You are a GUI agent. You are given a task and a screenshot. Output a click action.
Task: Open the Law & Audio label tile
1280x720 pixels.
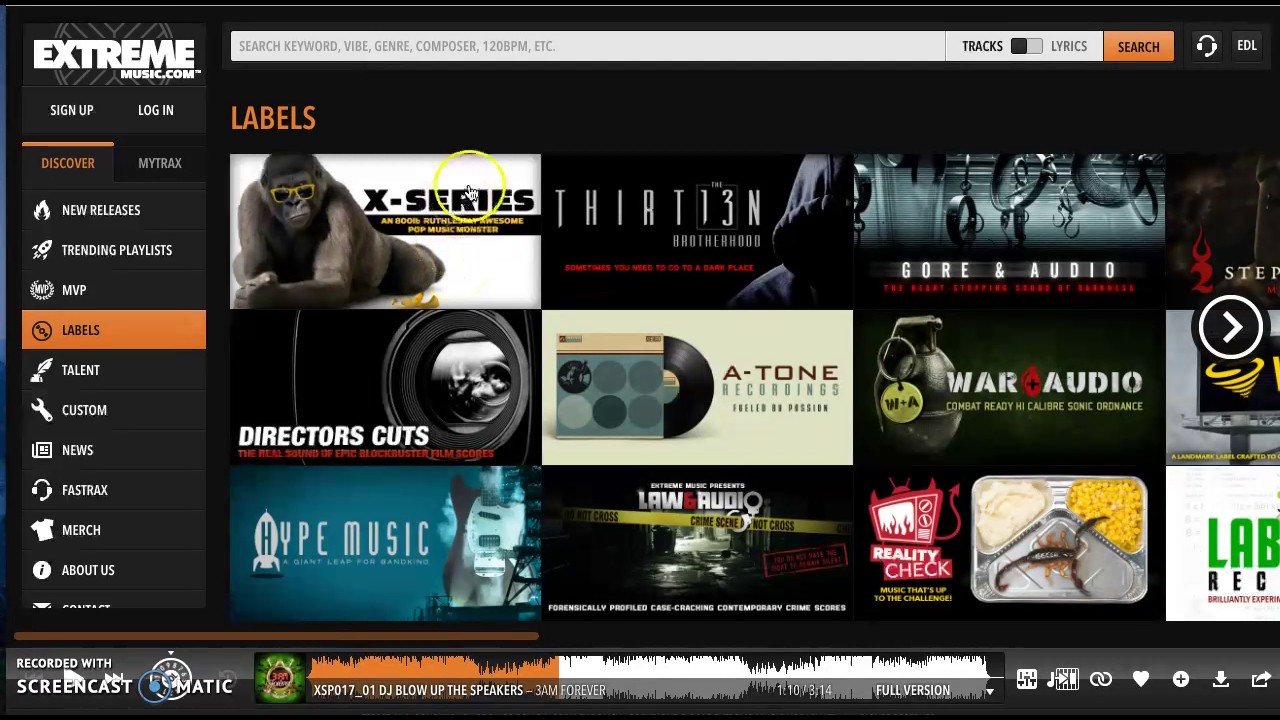(x=697, y=543)
